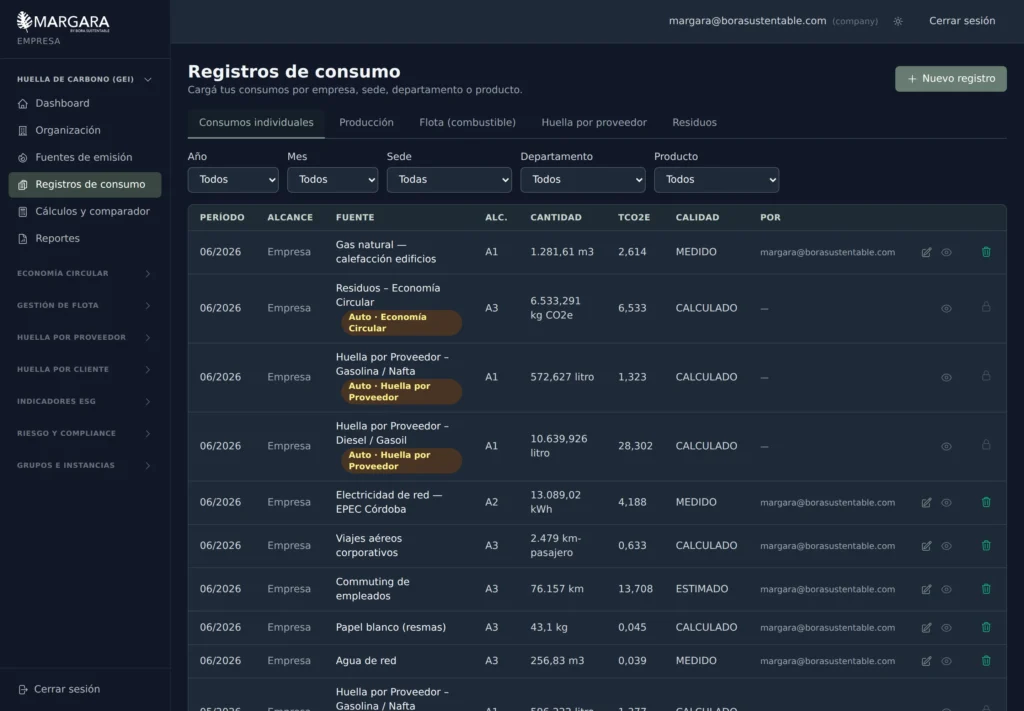Click the Registros de consumo sidebar icon

pos(23,185)
